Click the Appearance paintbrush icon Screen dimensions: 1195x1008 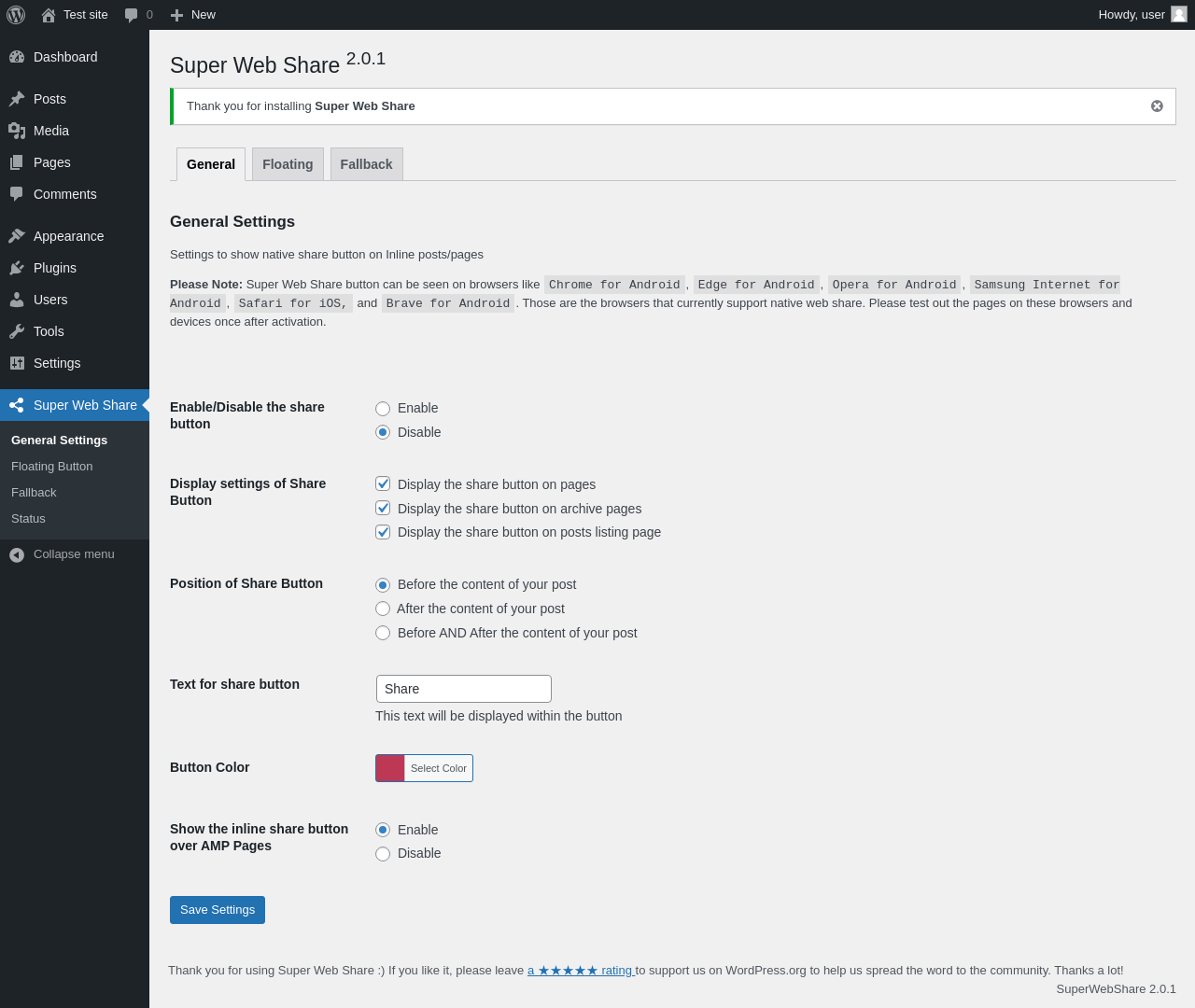click(17, 236)
